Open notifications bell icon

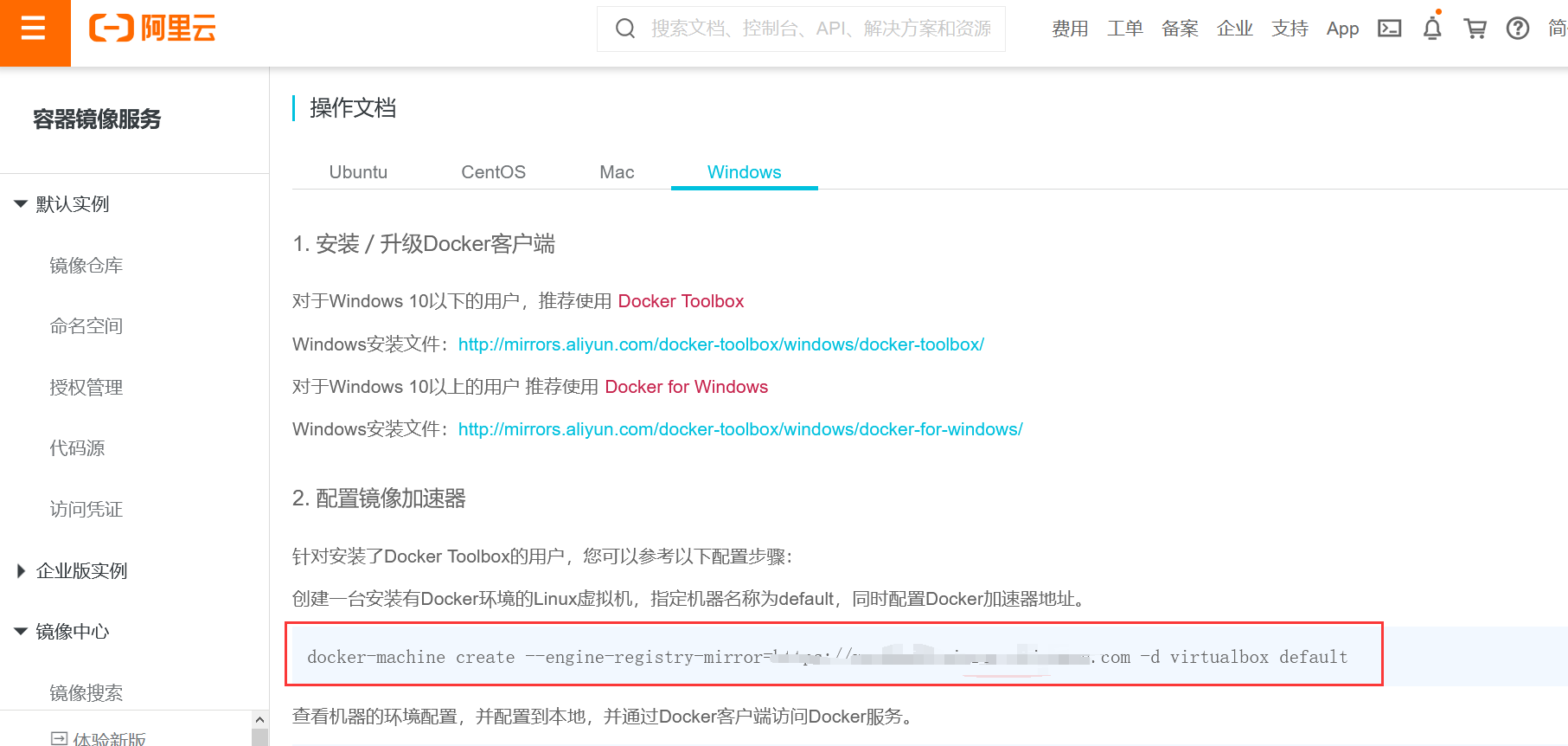[1432, 29]
